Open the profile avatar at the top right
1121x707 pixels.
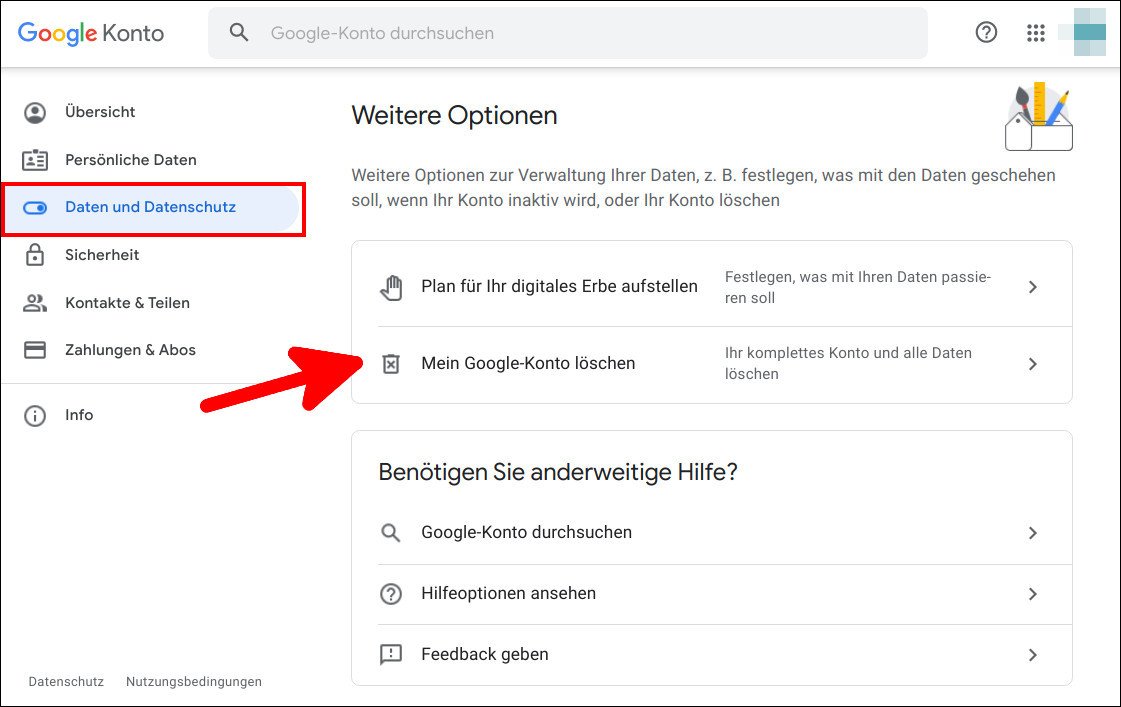pos(1090,31)
